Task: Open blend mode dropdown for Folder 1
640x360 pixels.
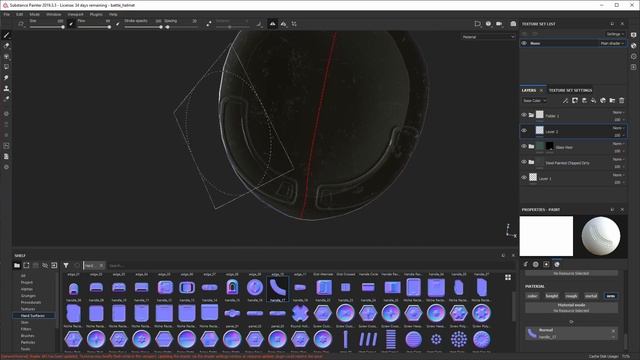Action: coord(618,112)
